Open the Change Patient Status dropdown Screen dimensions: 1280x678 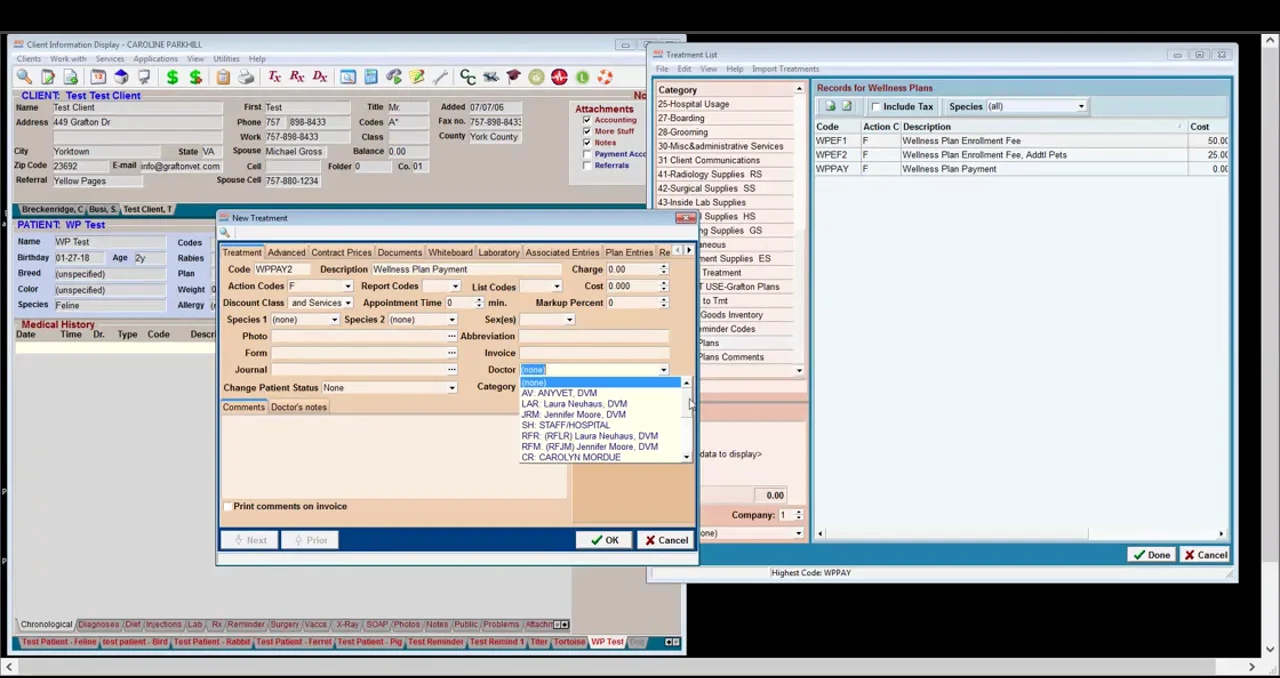(452, 388)
